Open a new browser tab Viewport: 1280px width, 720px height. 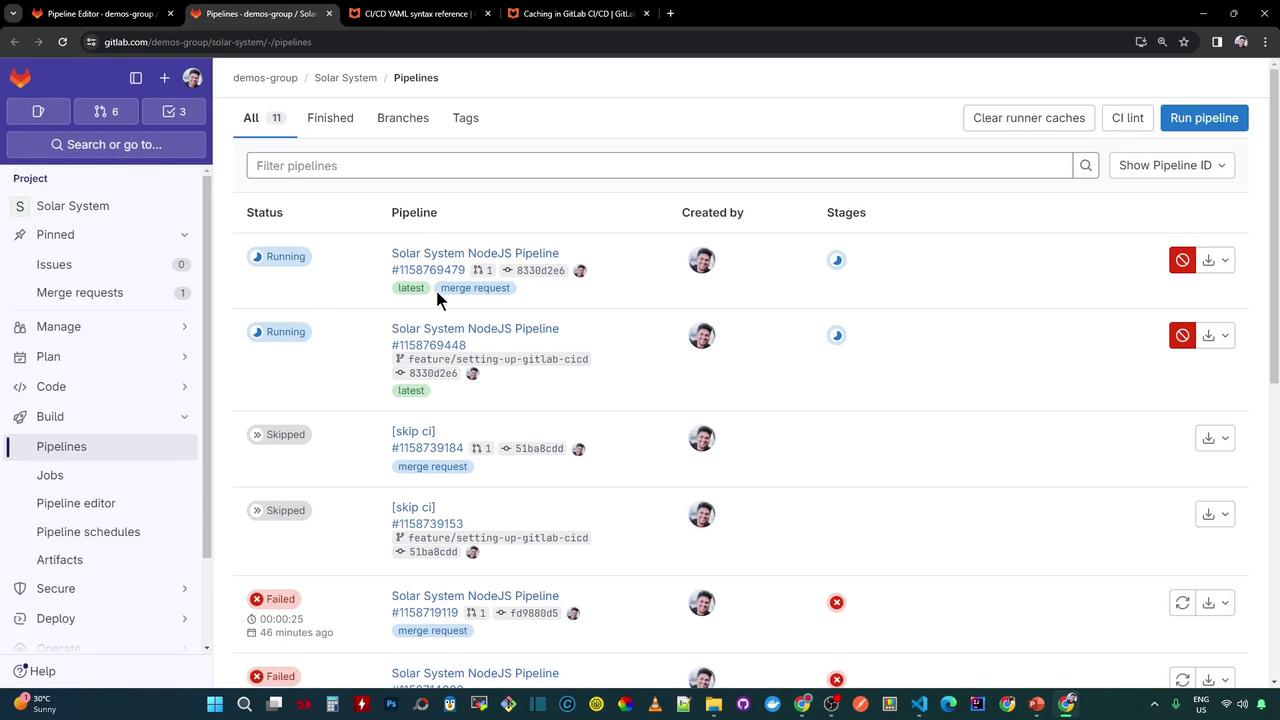coord(670,14)
